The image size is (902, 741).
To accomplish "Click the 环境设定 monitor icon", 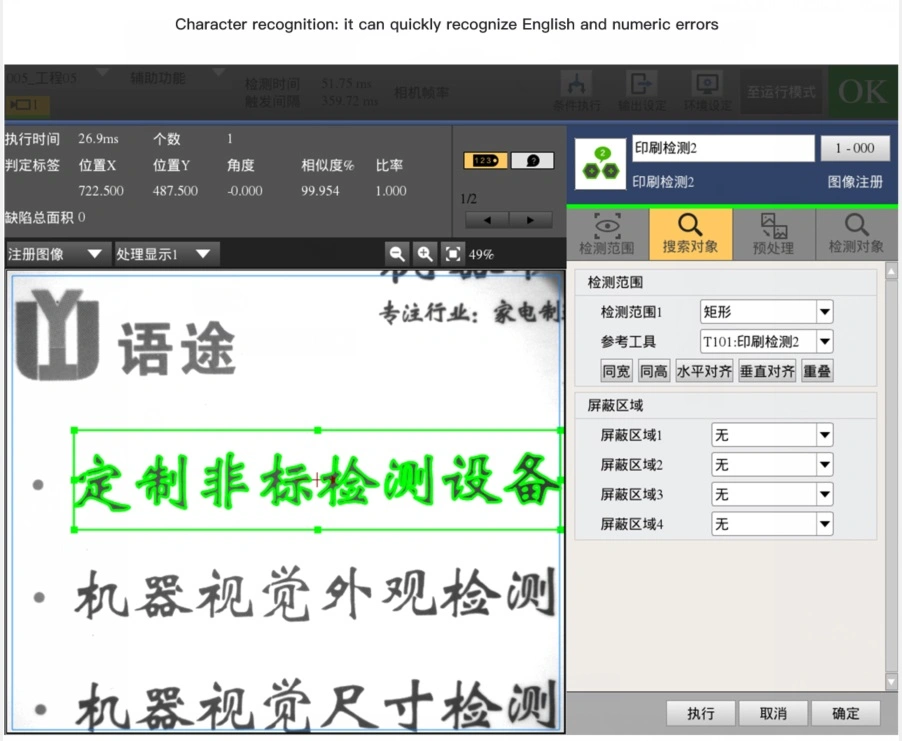I will click(x=707, y=91).
